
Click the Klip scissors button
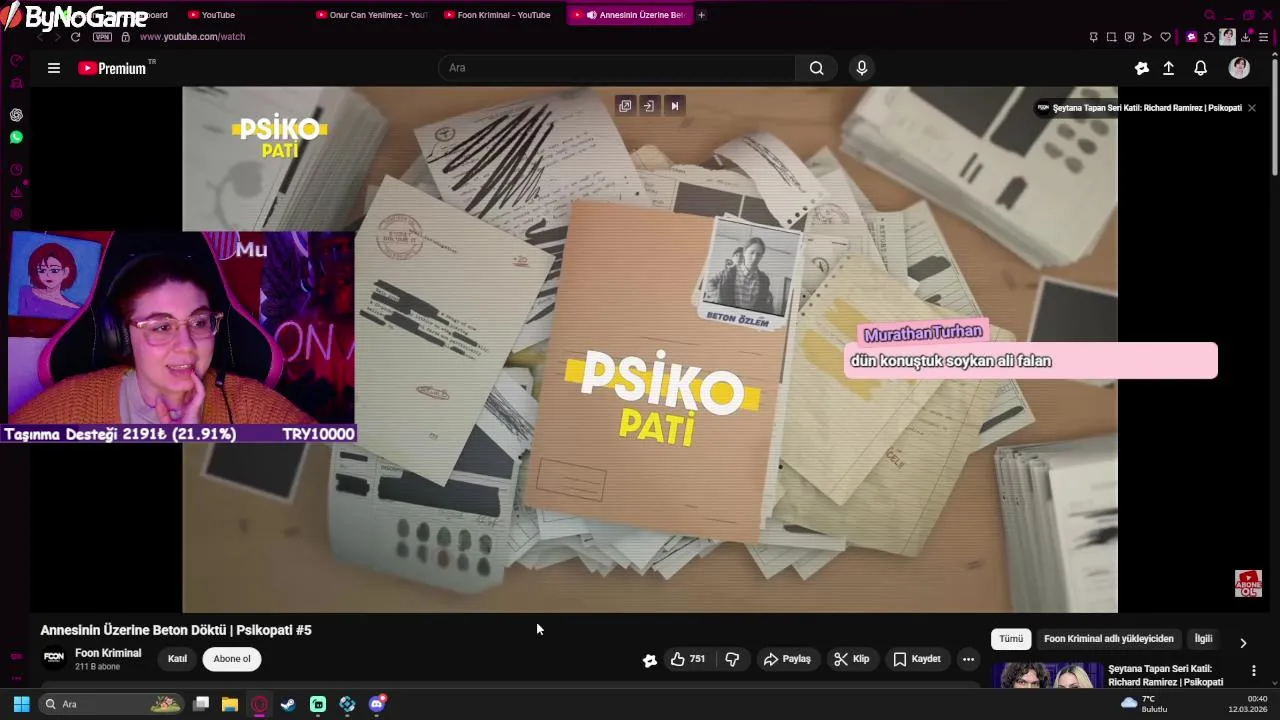pyautogui.click(x=852, y=659)
